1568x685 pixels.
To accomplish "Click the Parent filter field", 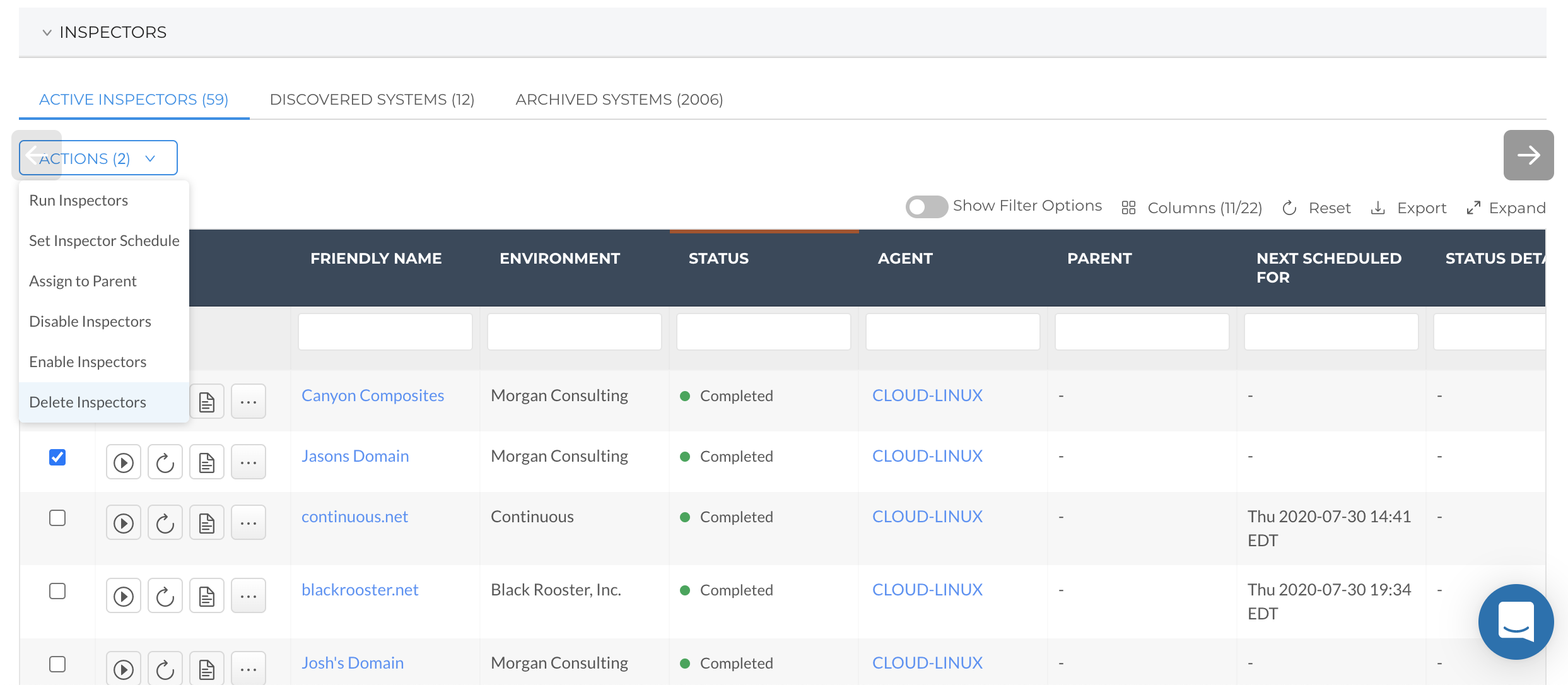I will pos(1142,332).
